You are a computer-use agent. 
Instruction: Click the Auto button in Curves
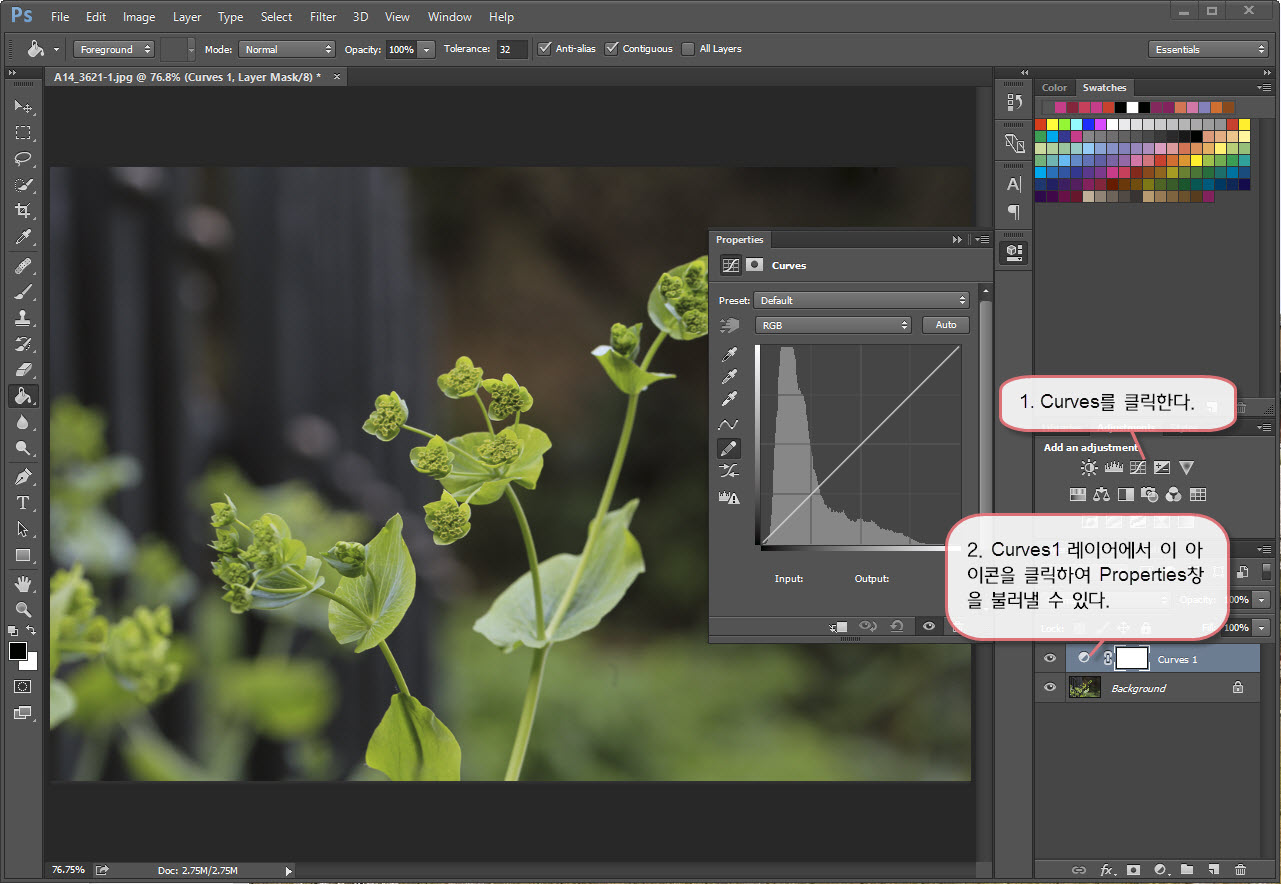(946, 325)
